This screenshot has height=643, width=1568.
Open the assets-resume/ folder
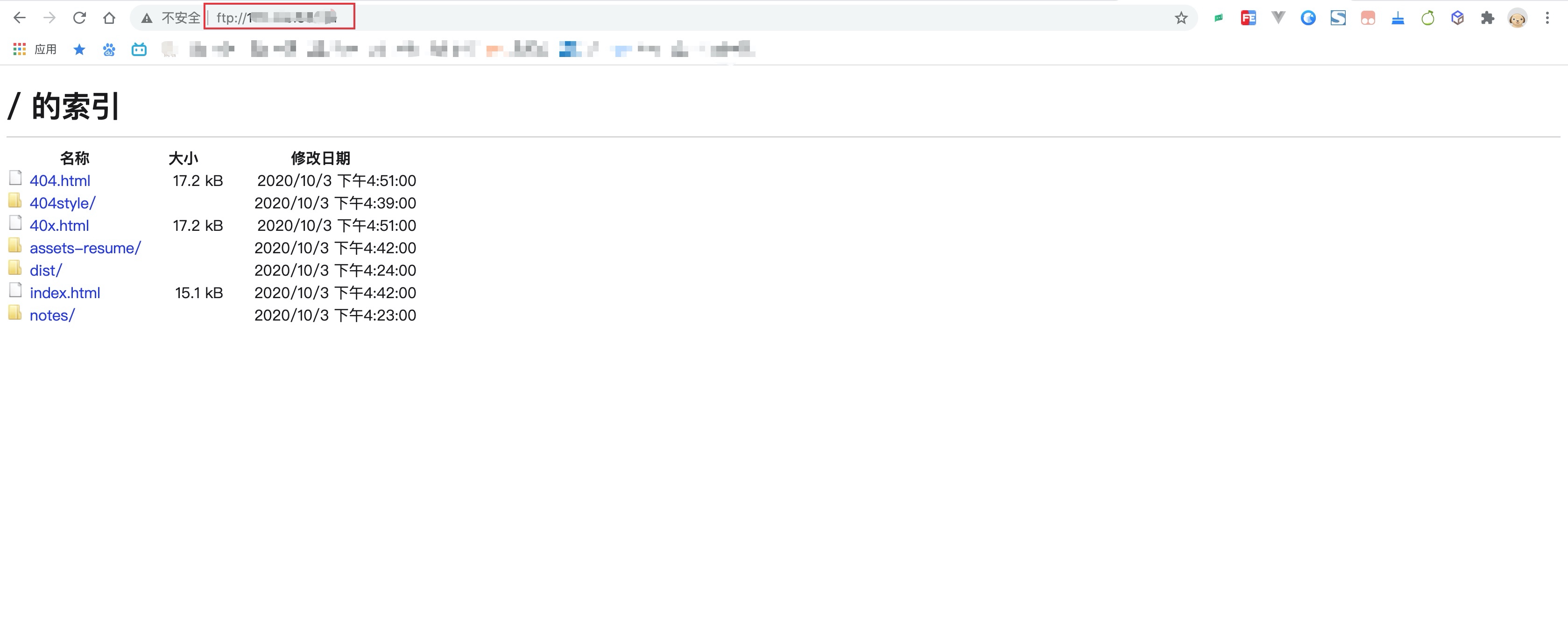(x=85, y=248)
